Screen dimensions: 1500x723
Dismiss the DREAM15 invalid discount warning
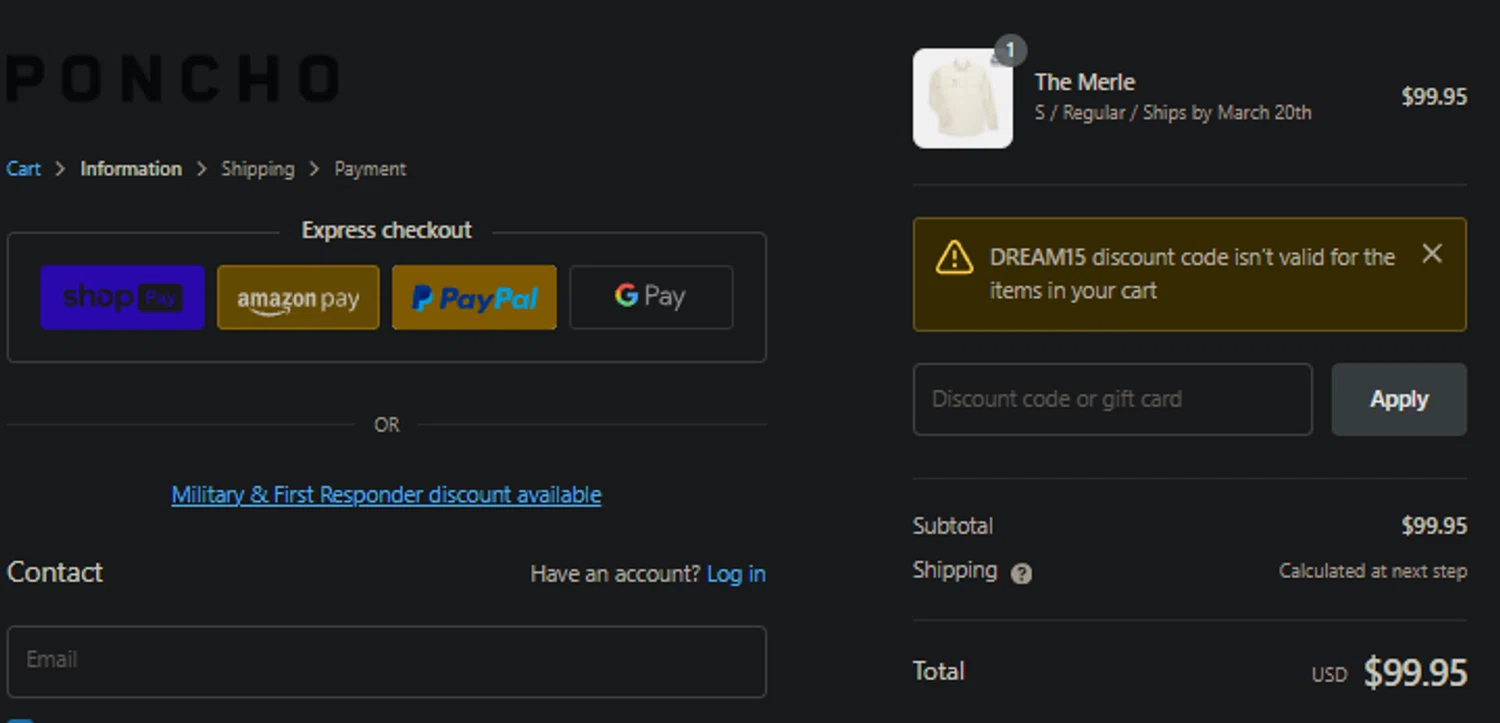coord(1432,254)
